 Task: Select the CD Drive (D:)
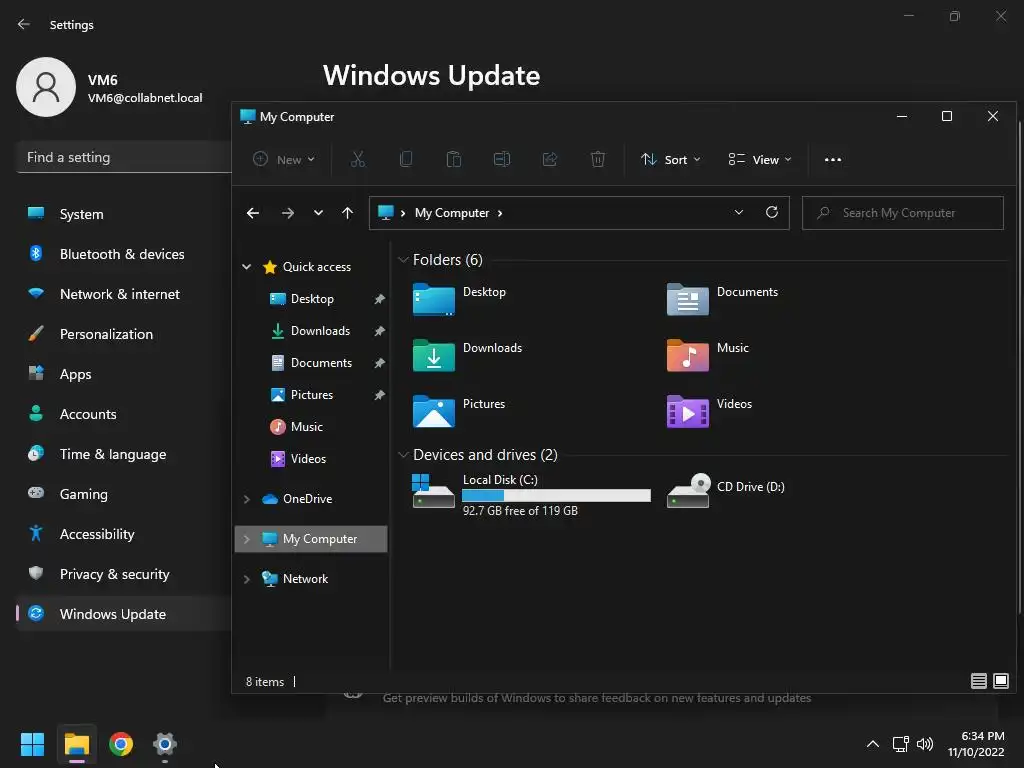726,491
